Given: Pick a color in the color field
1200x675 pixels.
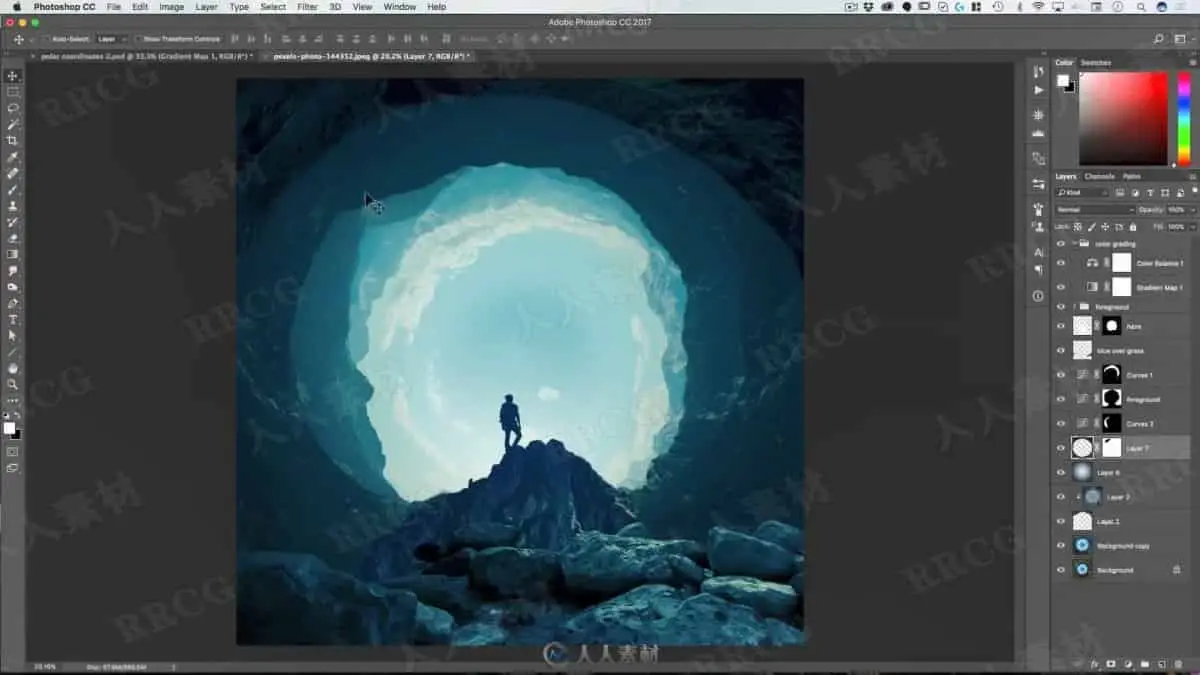Looking at the screenshot, I should (x=1123, y=118).
